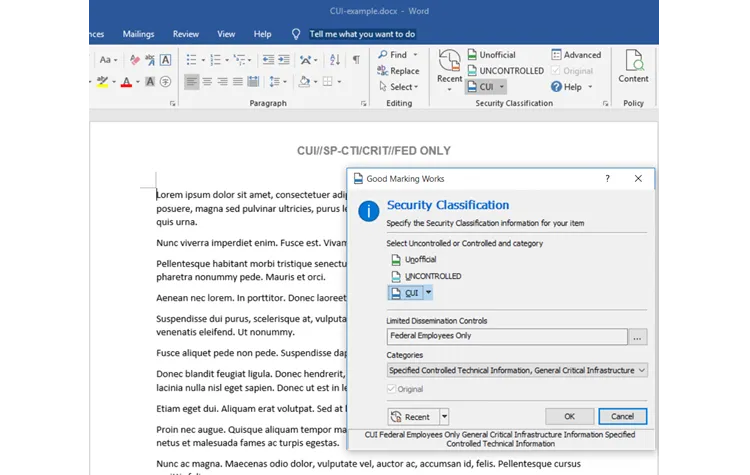This screenshot has width=750, height=475.
Task: Toggle the show paragraph marks icon
Action: tap(356, 60)
